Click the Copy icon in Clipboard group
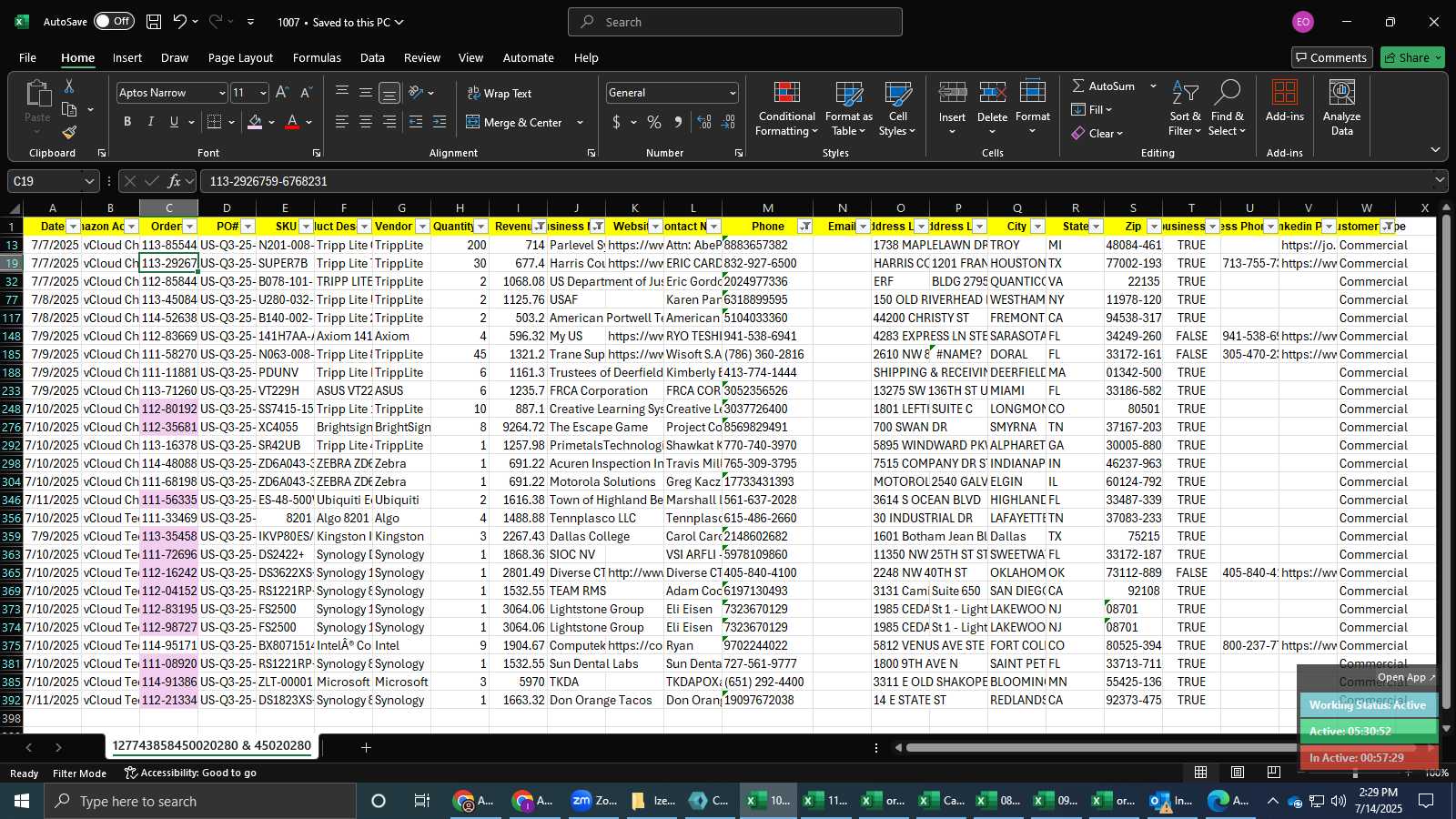 pos(69,109)
